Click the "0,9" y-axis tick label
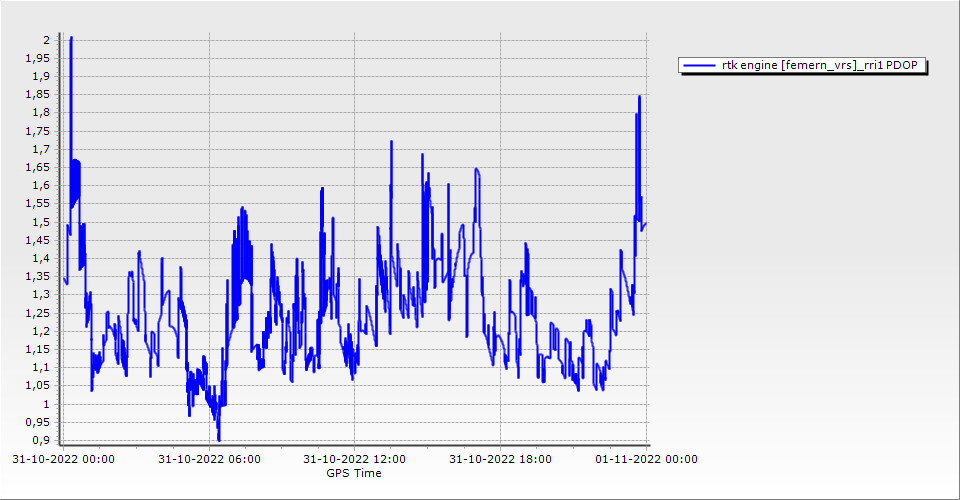 coord(42,441)
